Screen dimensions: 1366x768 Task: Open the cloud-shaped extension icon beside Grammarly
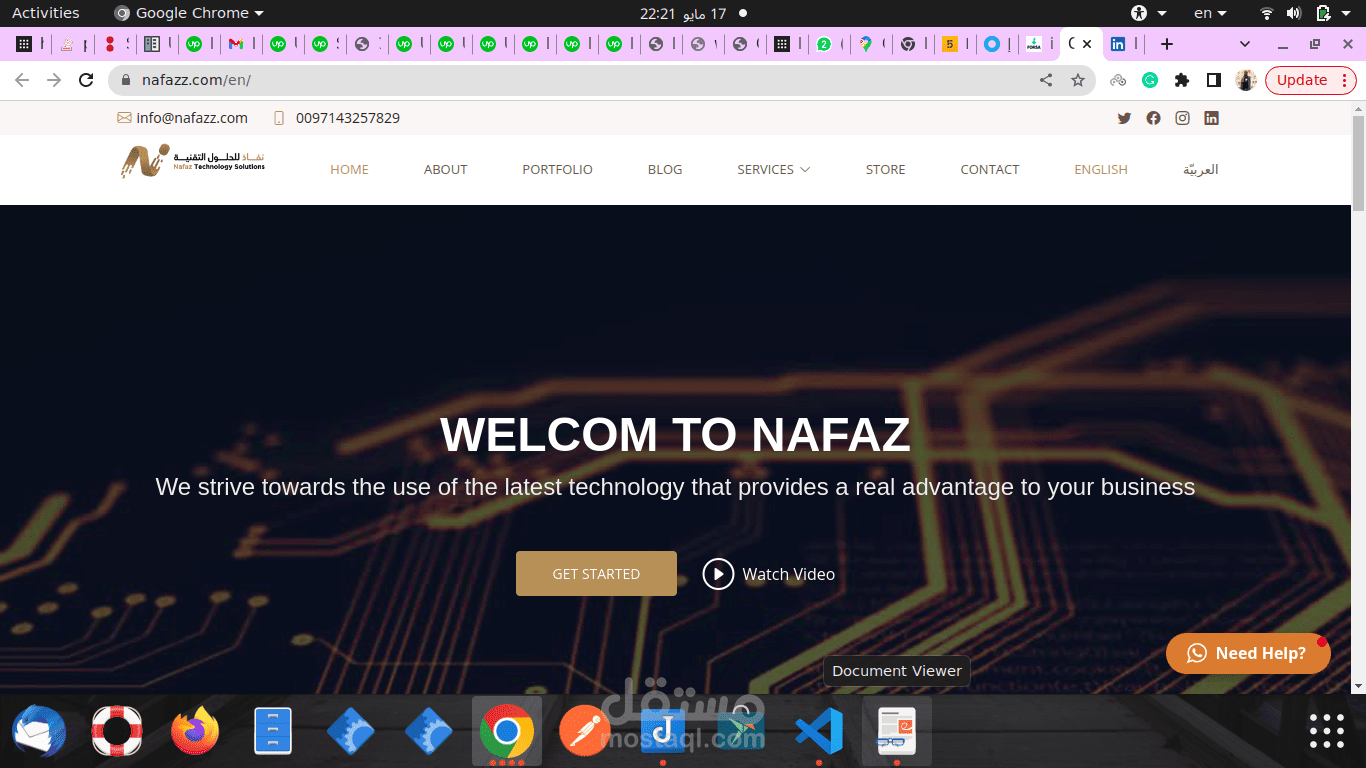point(1118,80)
